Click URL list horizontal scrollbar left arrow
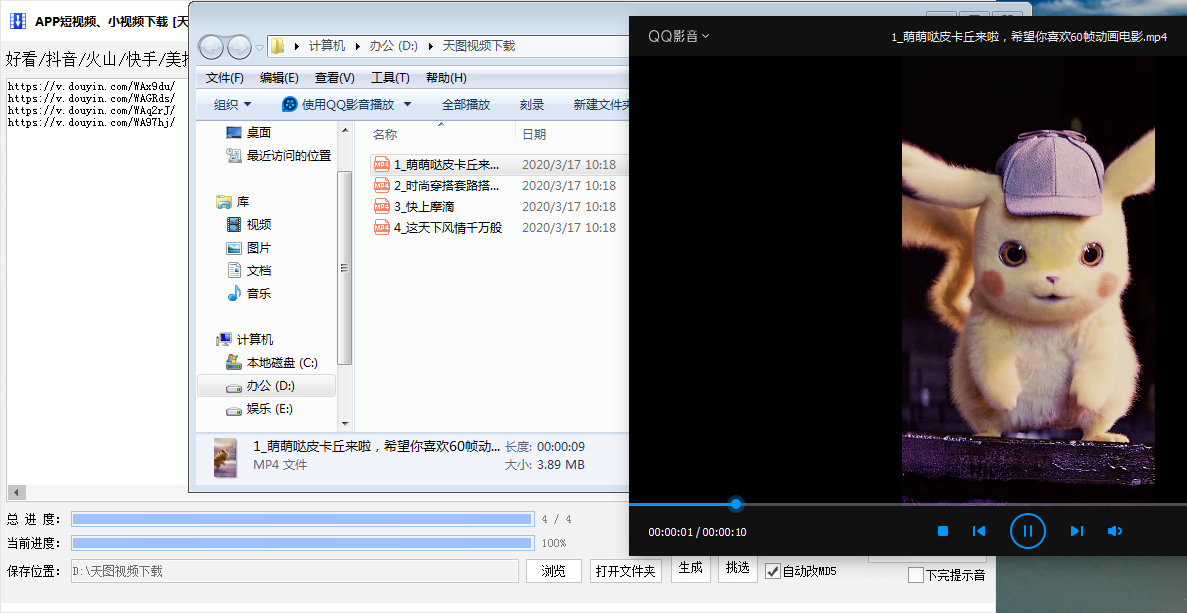Viewport: 1187px width, 613px height. pos(17,492)
